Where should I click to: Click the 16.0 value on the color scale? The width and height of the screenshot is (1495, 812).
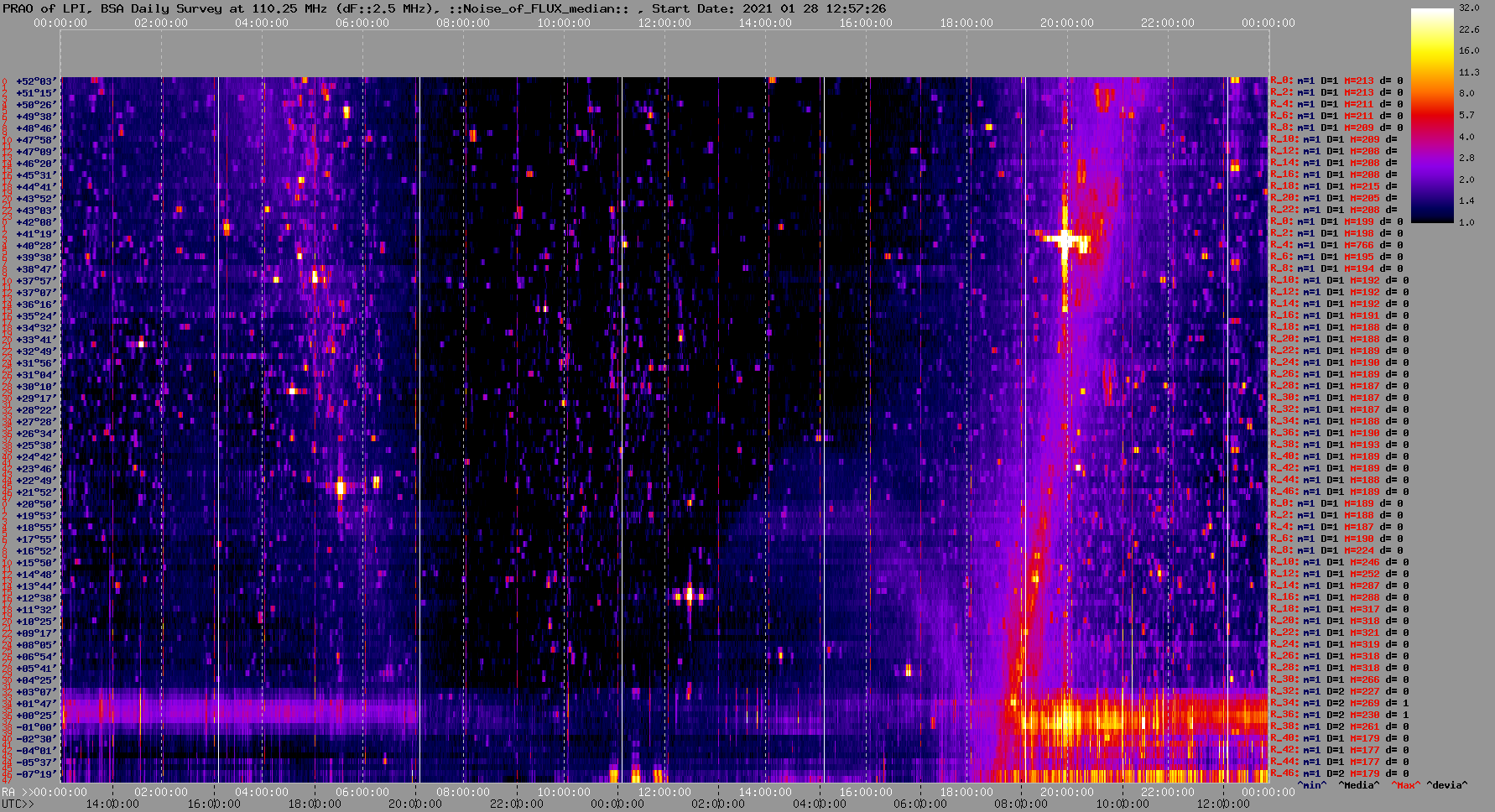[1469, 50]
